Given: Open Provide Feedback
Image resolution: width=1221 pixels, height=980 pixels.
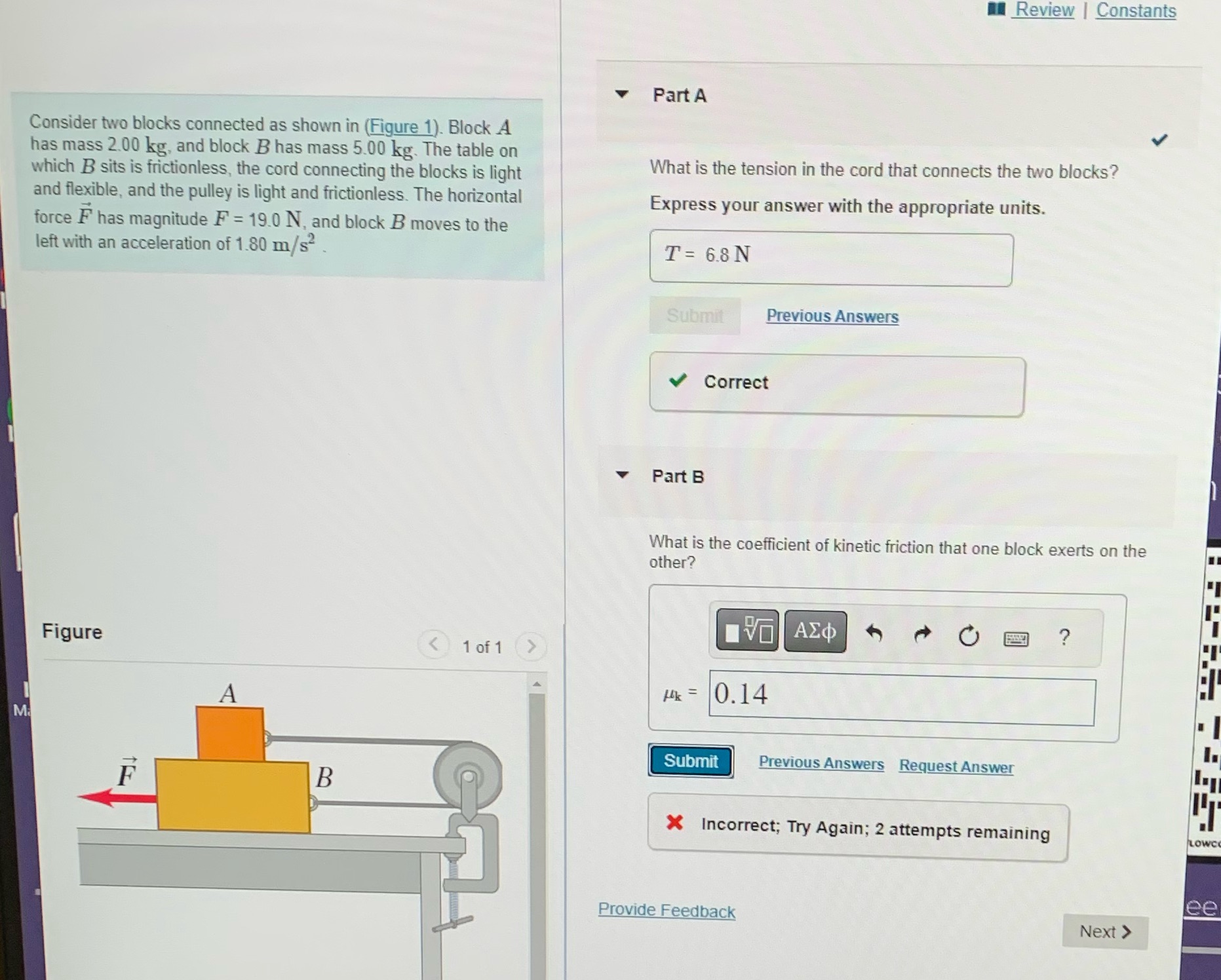Looking at the screenshot, I should 666,911.
